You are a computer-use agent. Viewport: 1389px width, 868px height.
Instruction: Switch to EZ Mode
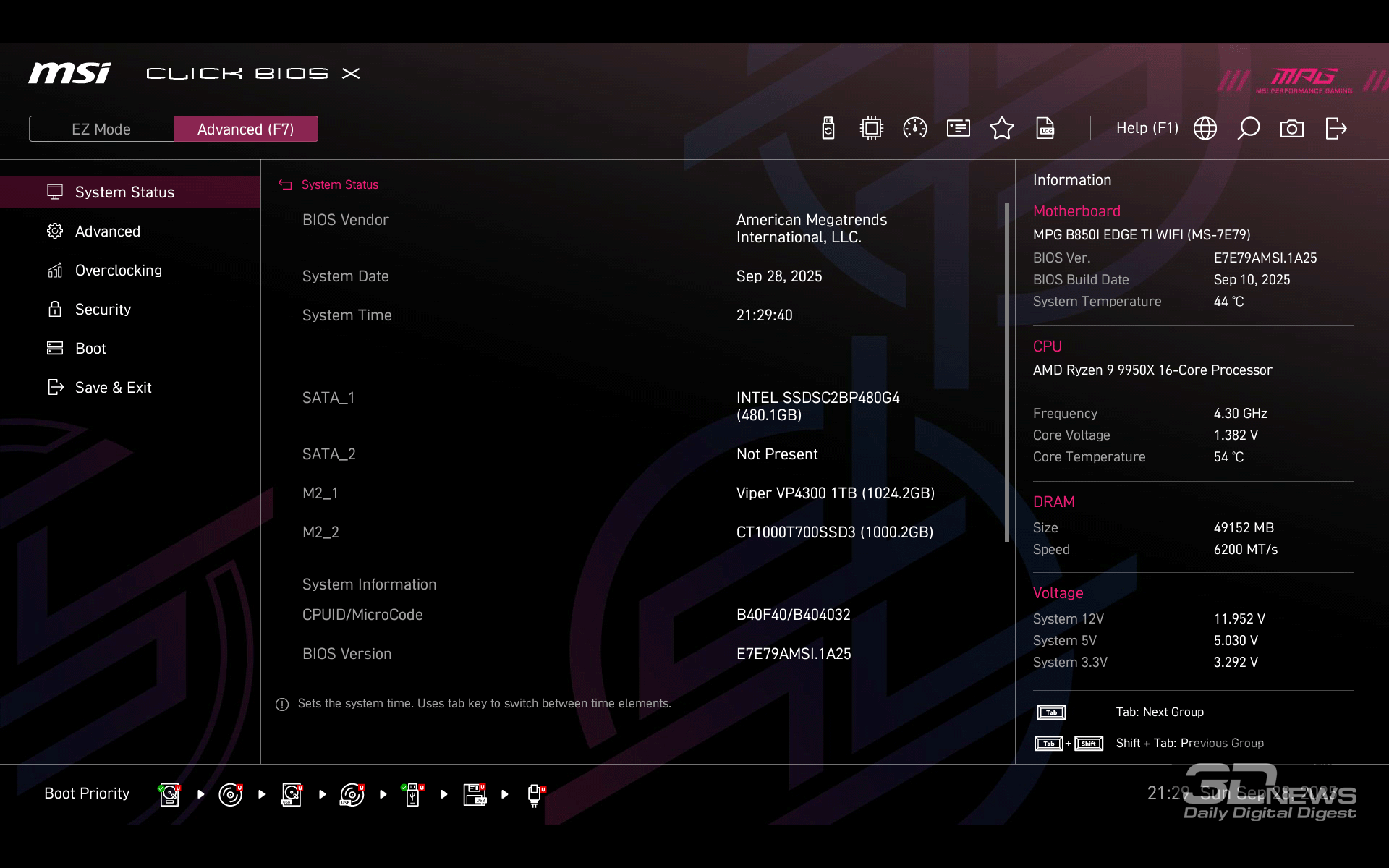(x=101, y=129)
